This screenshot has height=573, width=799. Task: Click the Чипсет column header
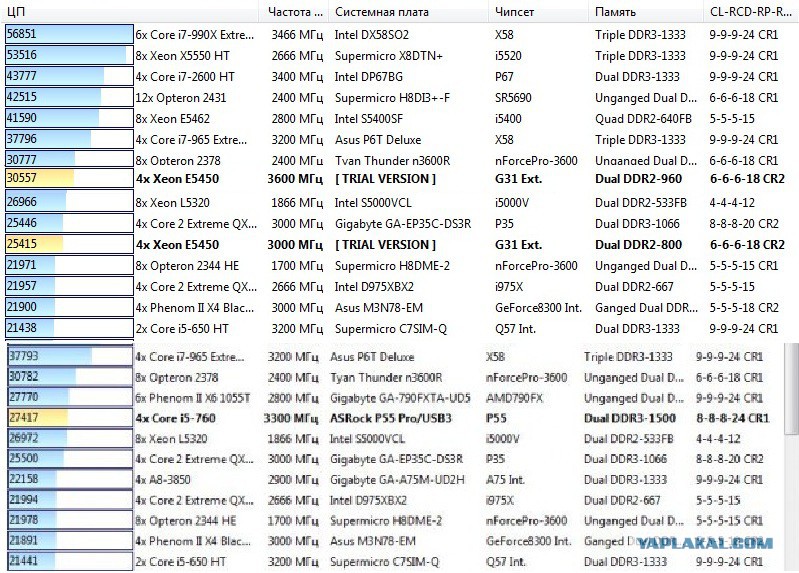[x=514, y=12]
